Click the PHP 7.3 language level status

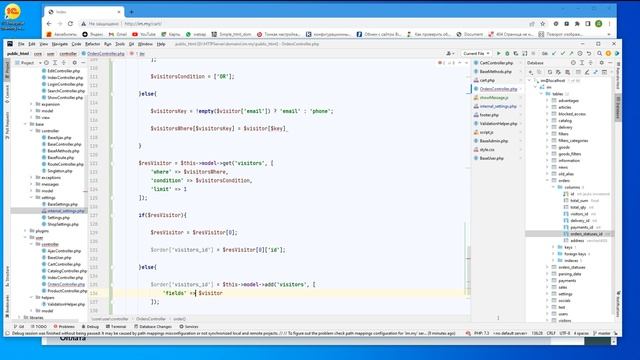(481, 333)
